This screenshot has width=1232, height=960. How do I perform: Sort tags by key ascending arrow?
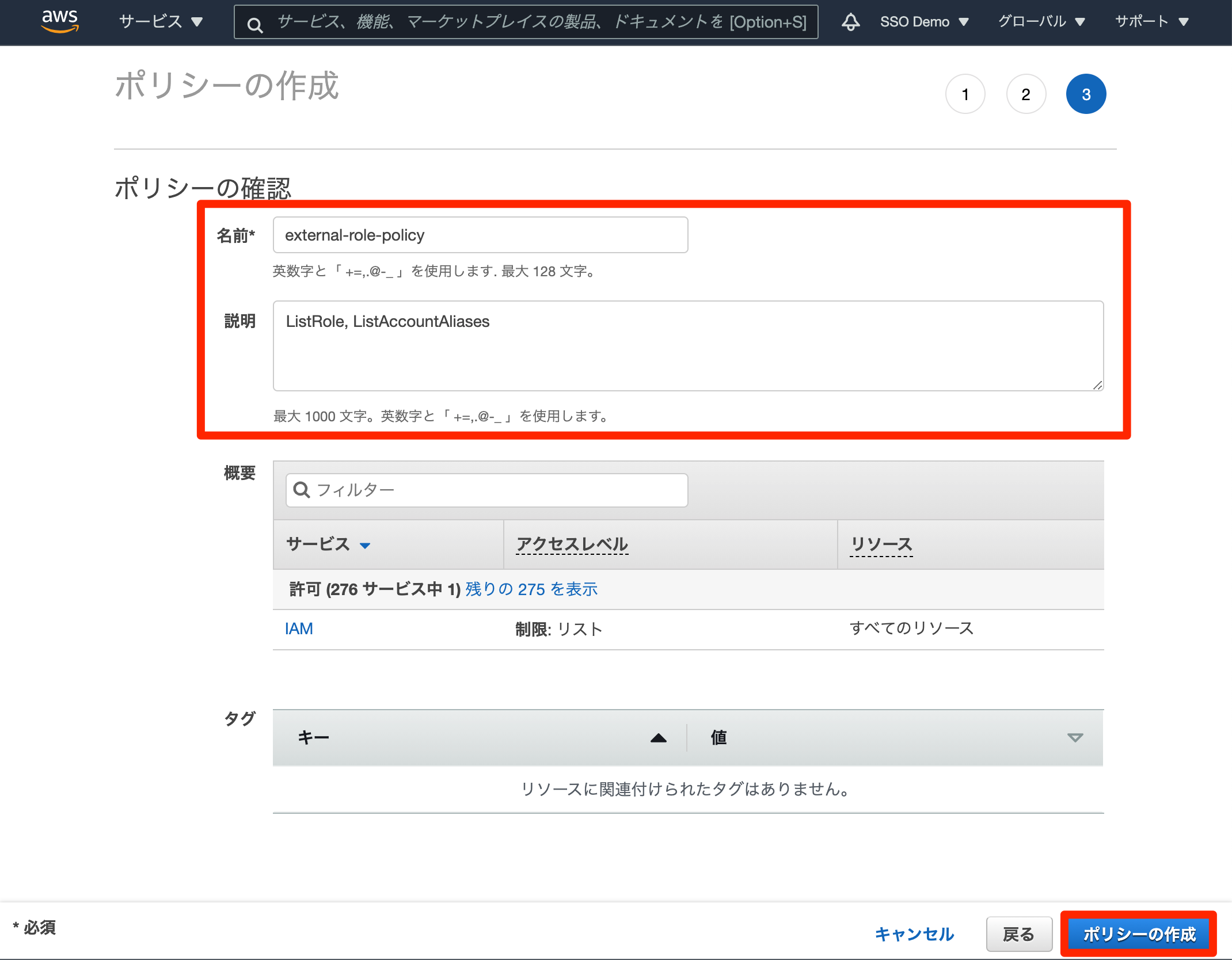(658, 738)
